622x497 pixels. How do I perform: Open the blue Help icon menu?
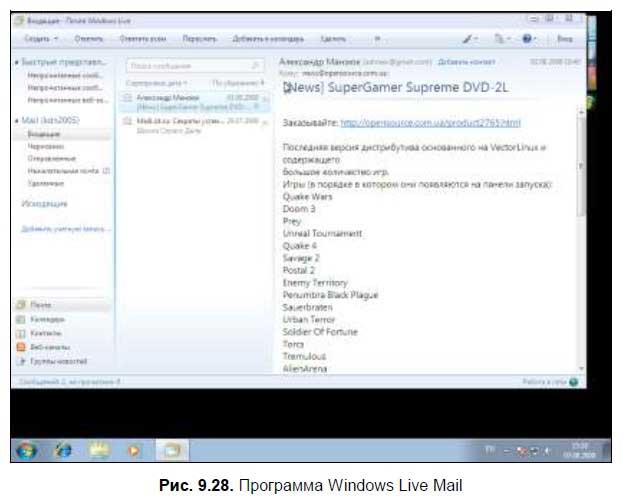click(529, 38)
